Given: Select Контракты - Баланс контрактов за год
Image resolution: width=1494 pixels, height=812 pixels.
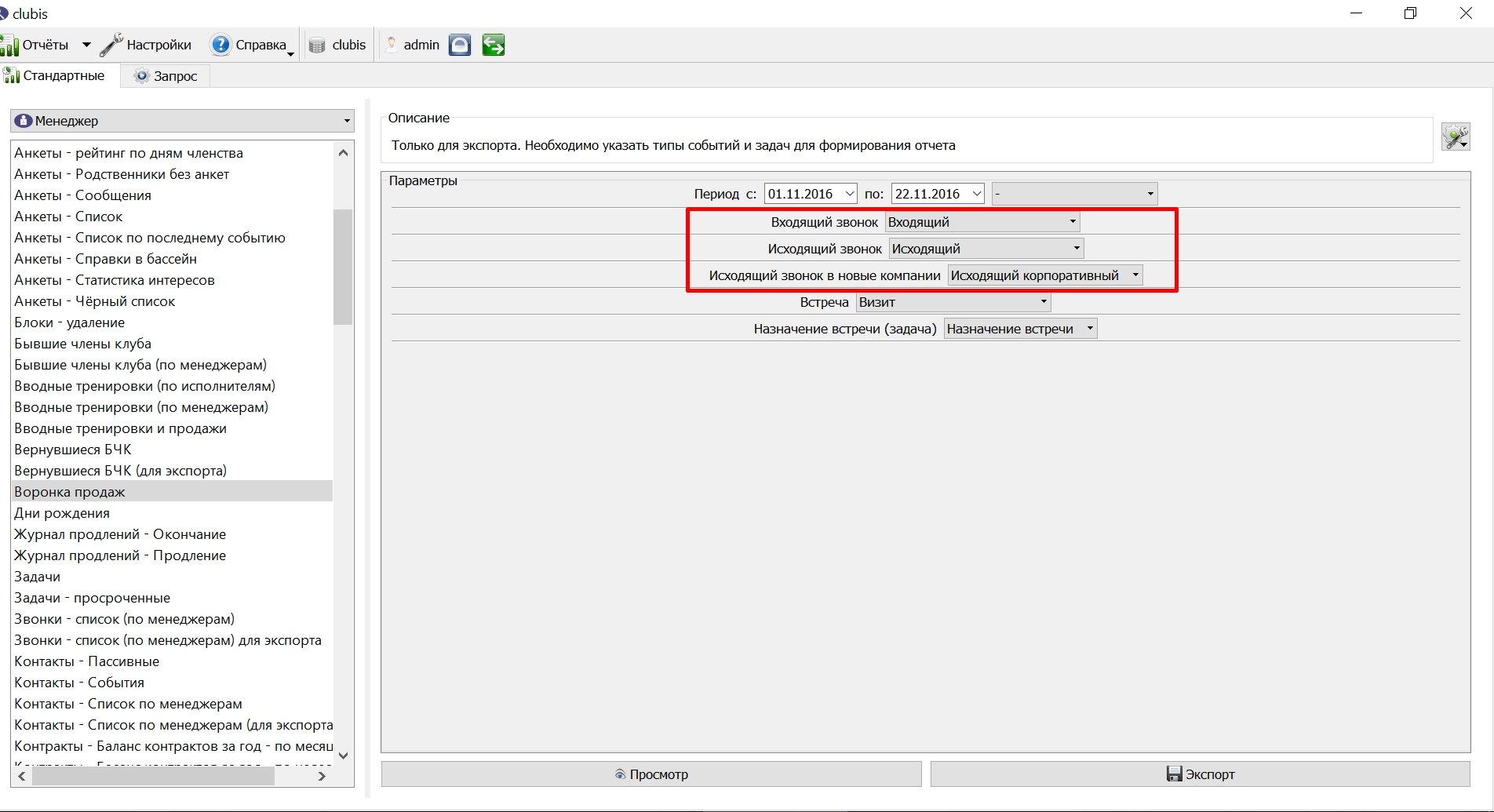Looking at the screenshot, I should tap(173, 746).
